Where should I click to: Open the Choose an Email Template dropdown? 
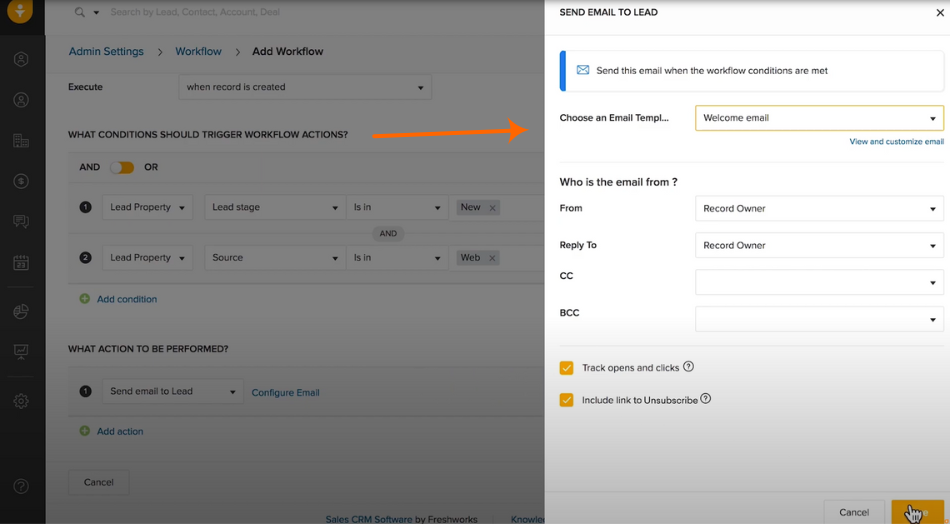click(819, 118)
